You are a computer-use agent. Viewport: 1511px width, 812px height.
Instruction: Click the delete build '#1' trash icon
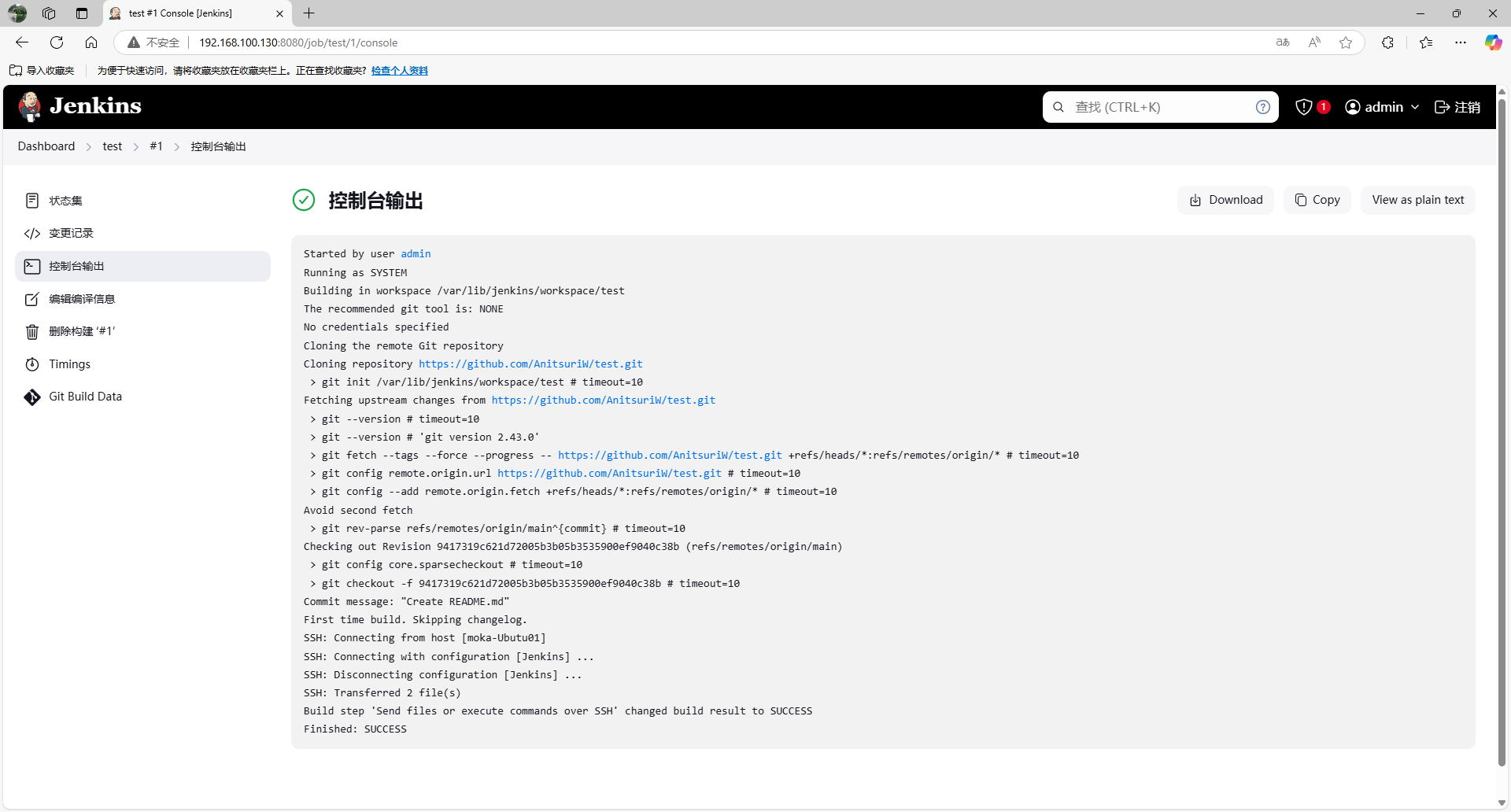click(32, 332)
